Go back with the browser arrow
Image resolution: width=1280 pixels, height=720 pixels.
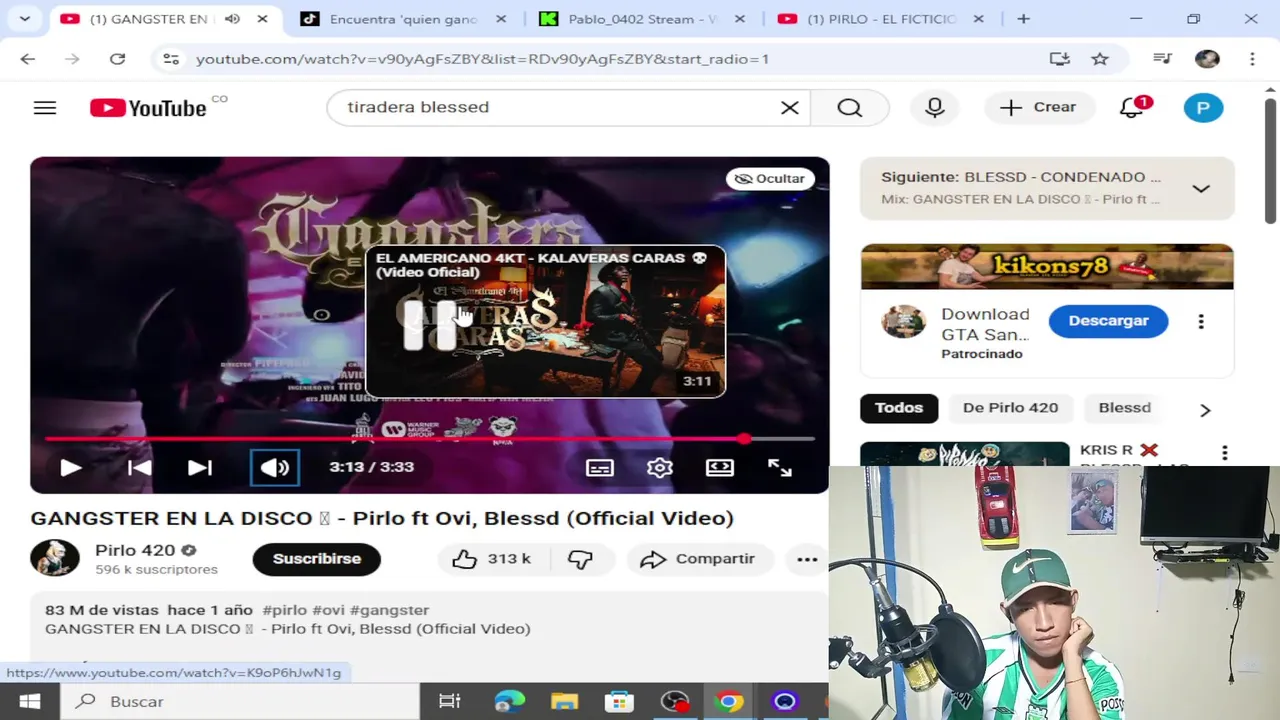point(28,59)
